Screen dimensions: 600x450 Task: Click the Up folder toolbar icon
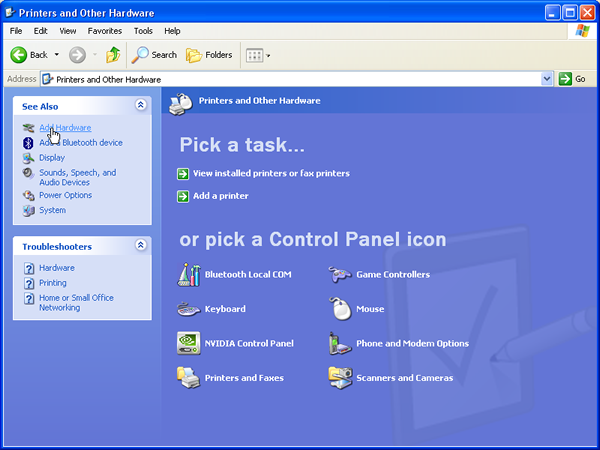(x=114, y=55)
